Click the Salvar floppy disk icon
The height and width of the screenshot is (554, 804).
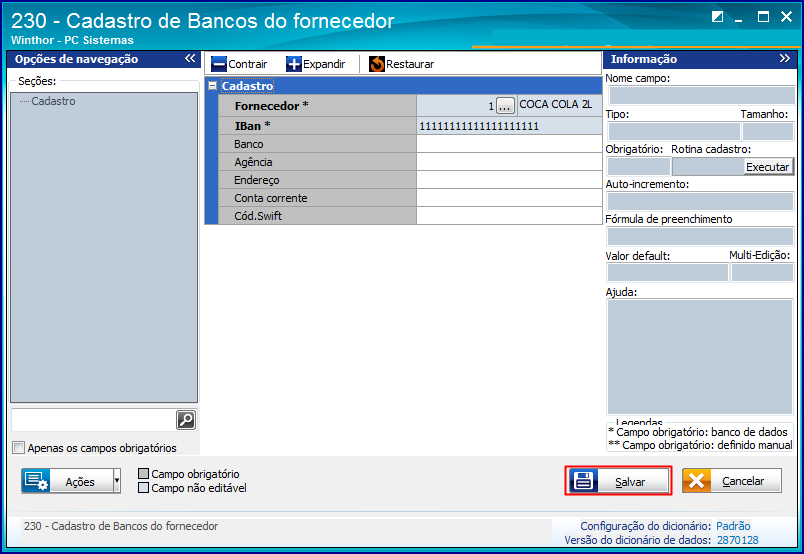point(583,481)
